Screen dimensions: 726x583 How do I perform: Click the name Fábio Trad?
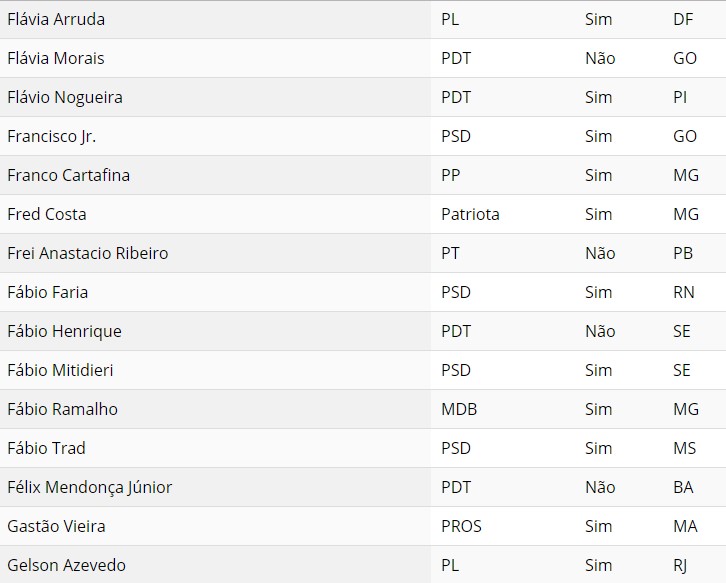(47, 448)
